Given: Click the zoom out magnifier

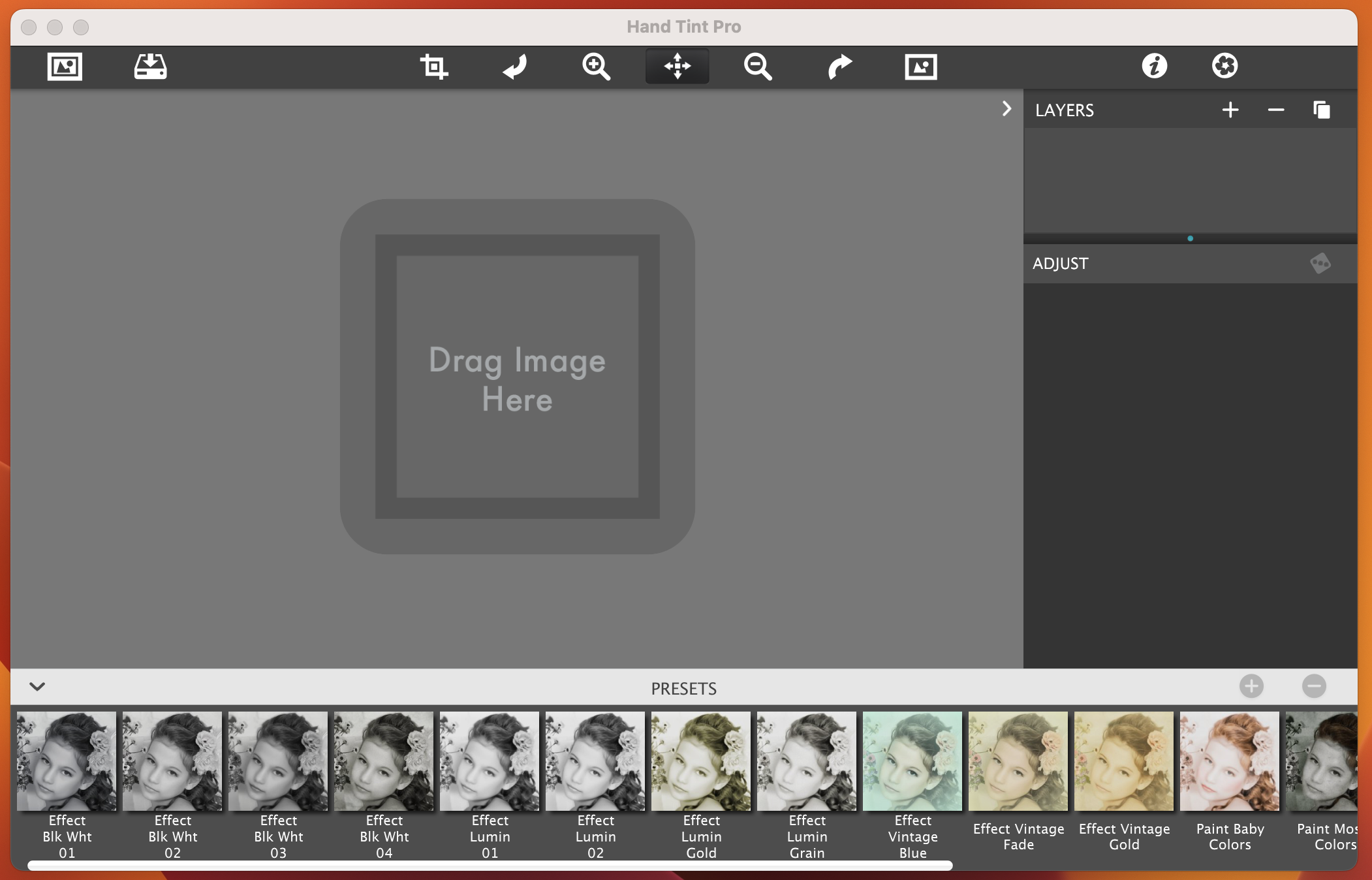Looking at the screenshot, I should tap(758, 67).
